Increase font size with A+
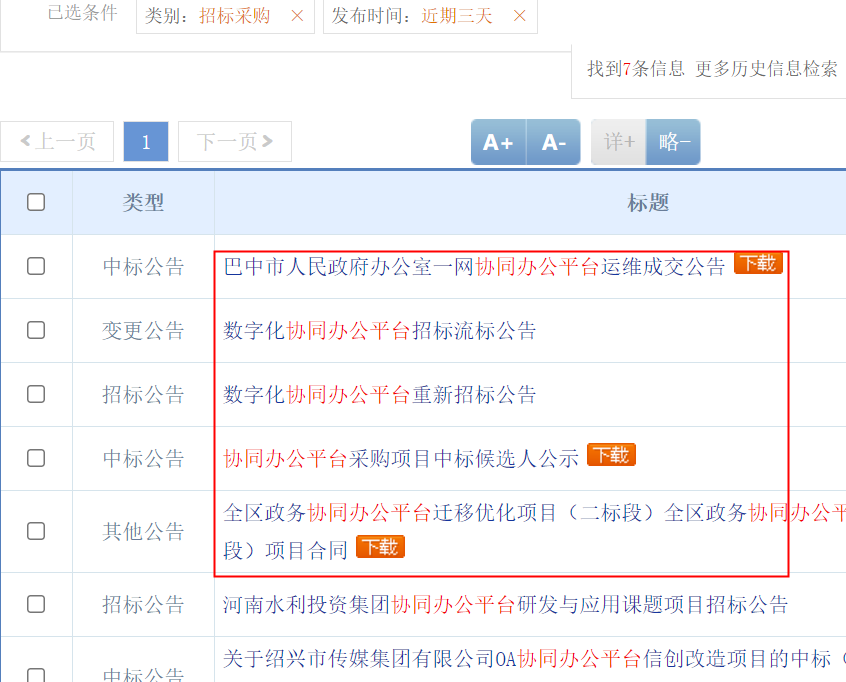Screen dimensions: 846x682 click(x=498, y=142)
